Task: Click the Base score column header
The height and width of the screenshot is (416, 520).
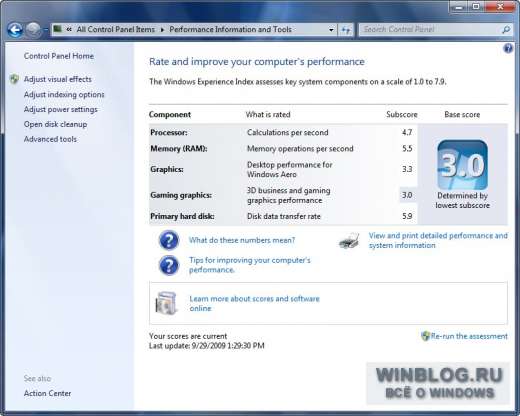Action: (462, 114)
